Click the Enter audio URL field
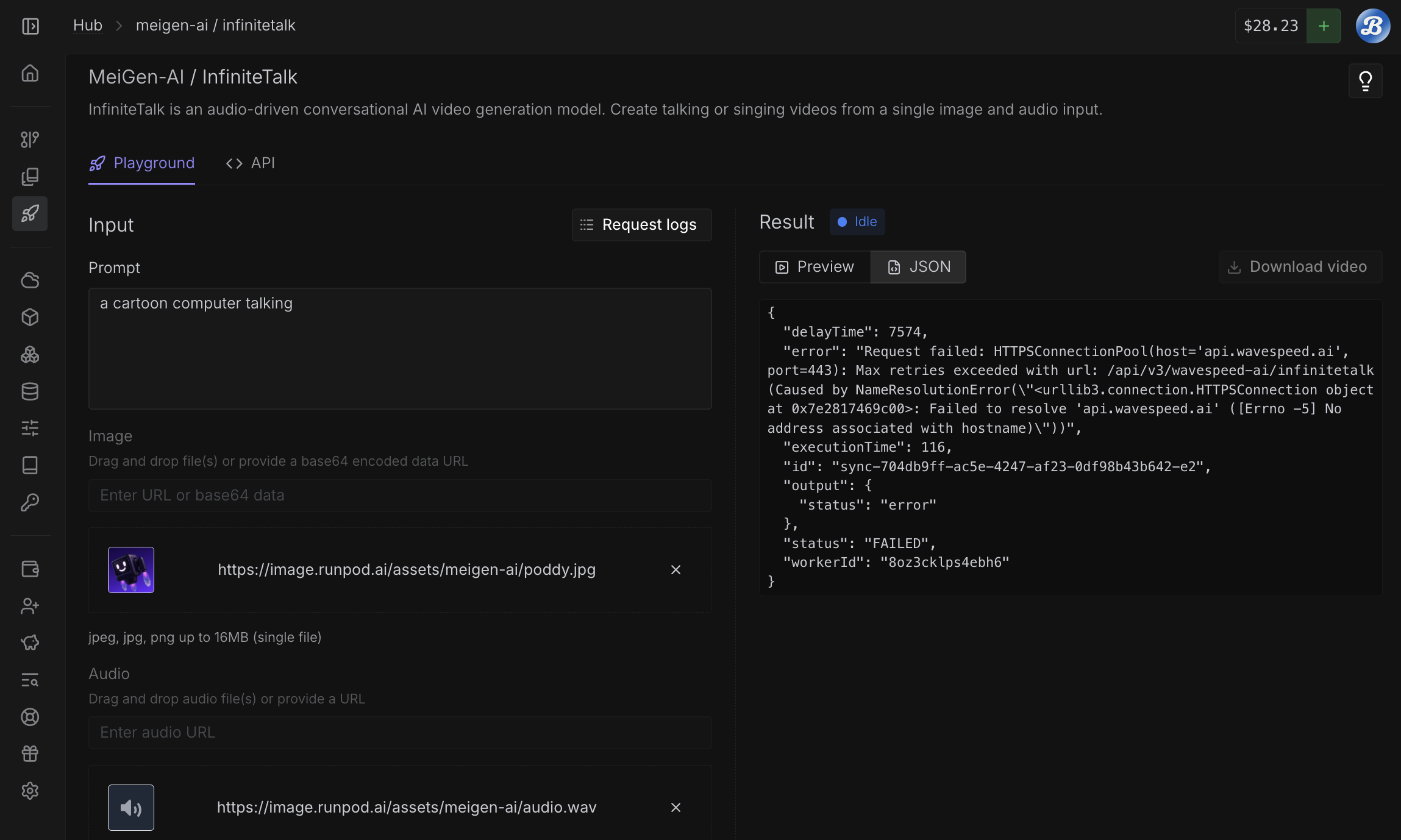1401x840 pixels. click(x=400, y=733)
